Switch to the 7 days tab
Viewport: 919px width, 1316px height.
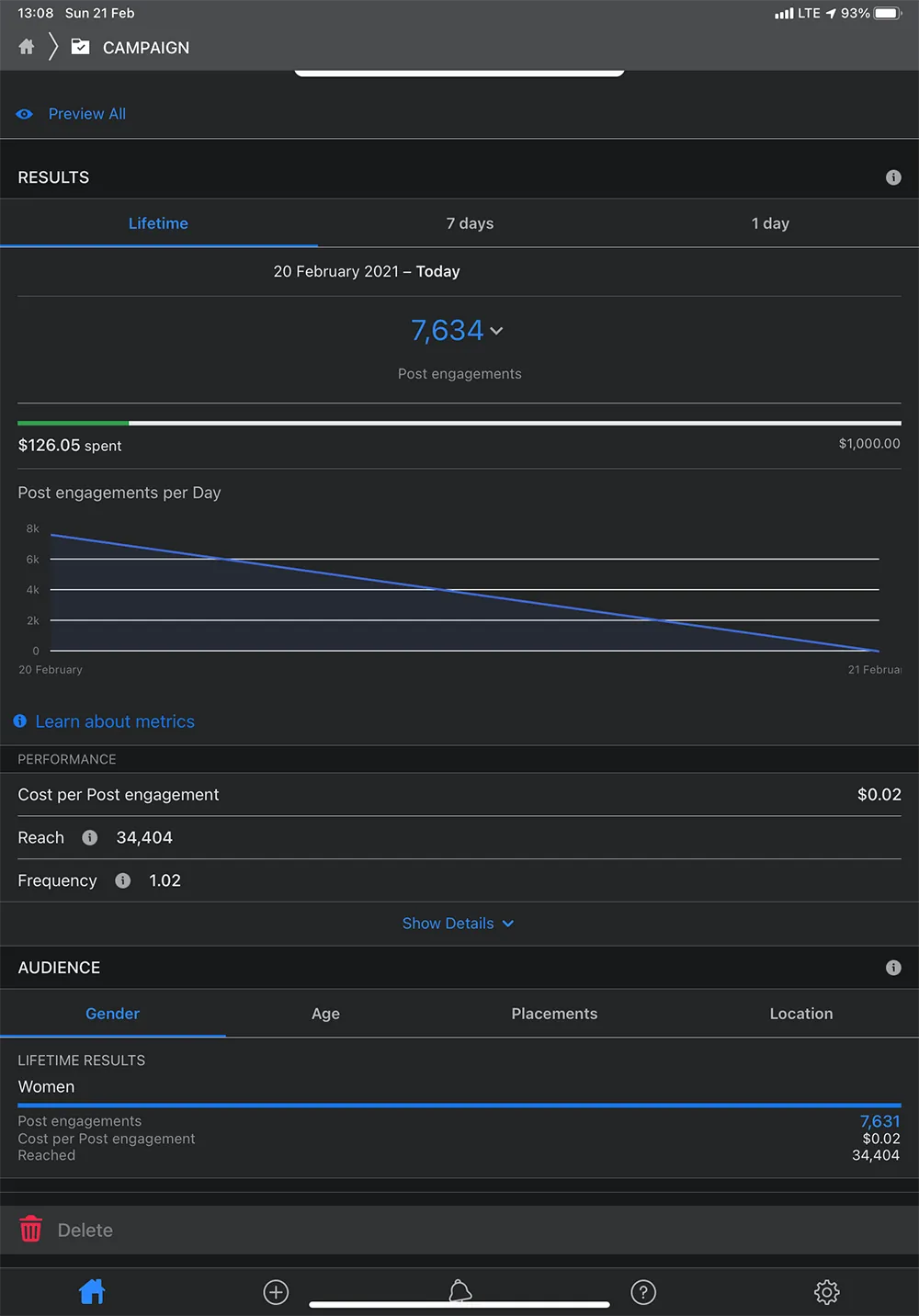470,223
